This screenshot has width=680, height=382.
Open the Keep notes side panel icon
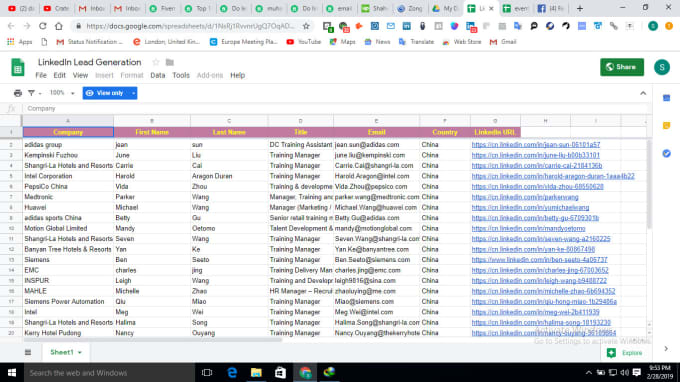point(667,126)
